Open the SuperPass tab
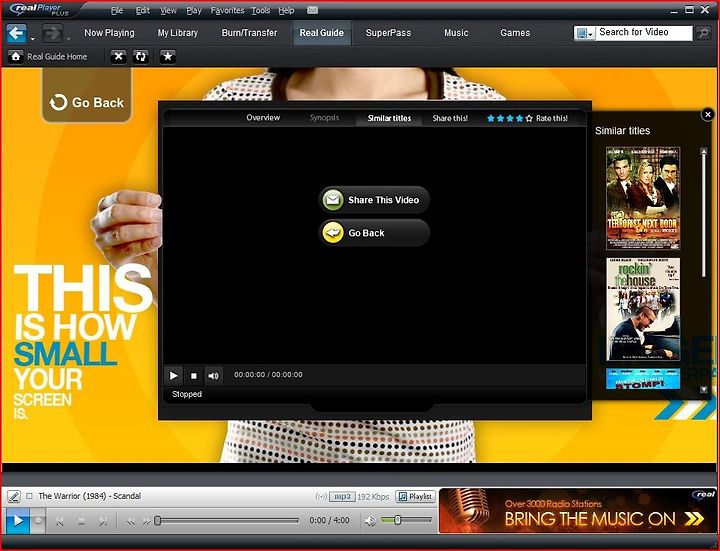 tap(388, 33)
